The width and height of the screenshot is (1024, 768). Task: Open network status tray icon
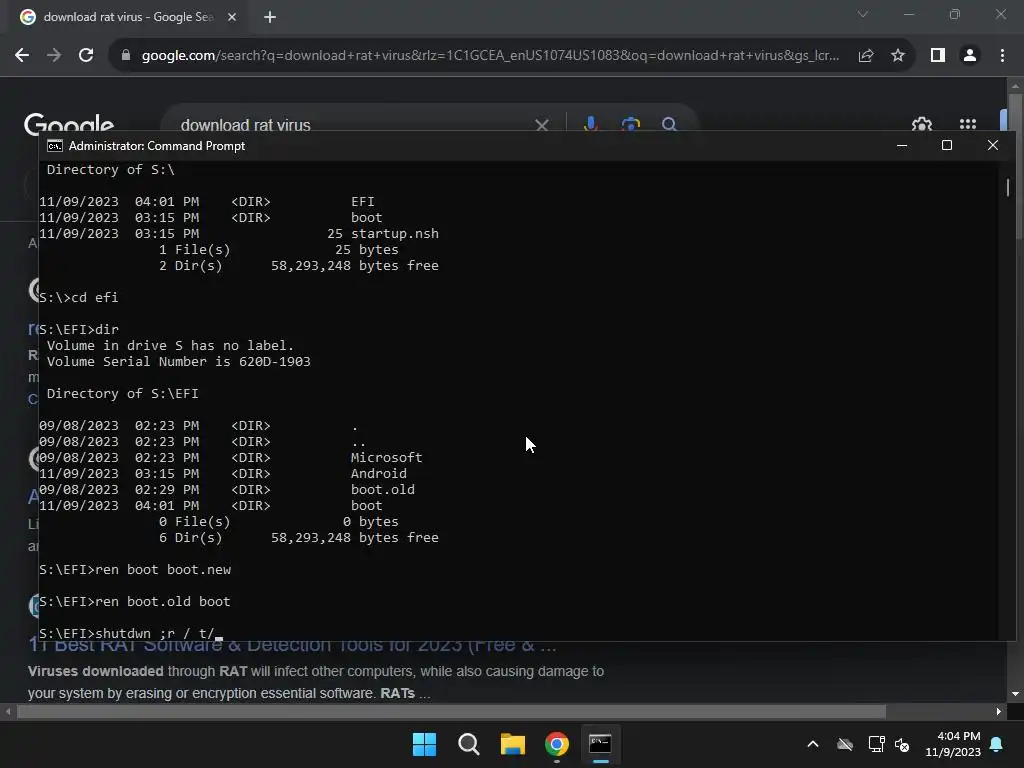(x=876, y=744)
